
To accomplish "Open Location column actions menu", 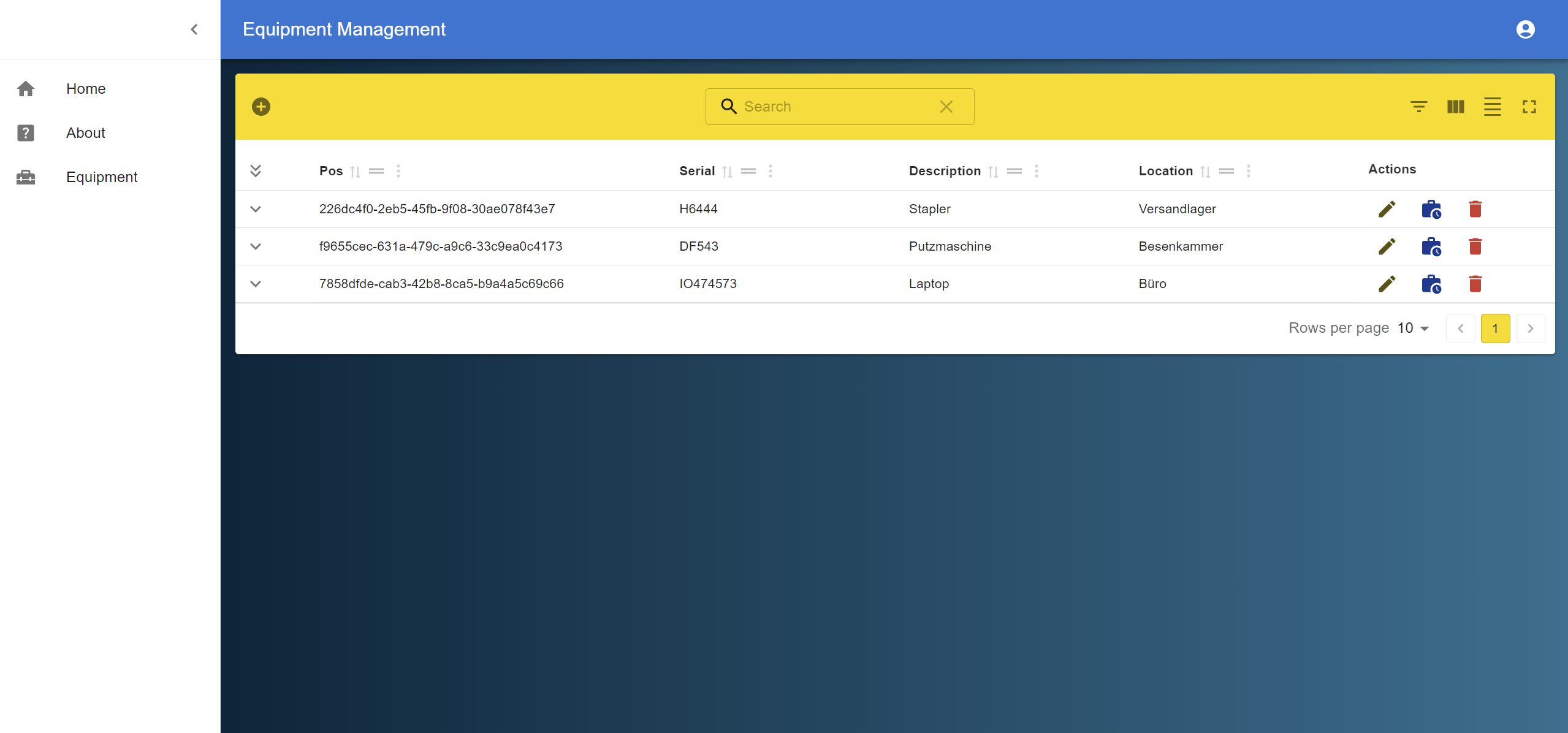I will click(x=1249, y=171).
